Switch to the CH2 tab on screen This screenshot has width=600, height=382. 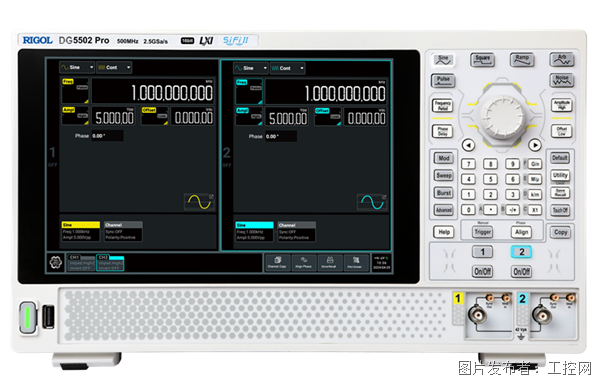click(110, 263)
